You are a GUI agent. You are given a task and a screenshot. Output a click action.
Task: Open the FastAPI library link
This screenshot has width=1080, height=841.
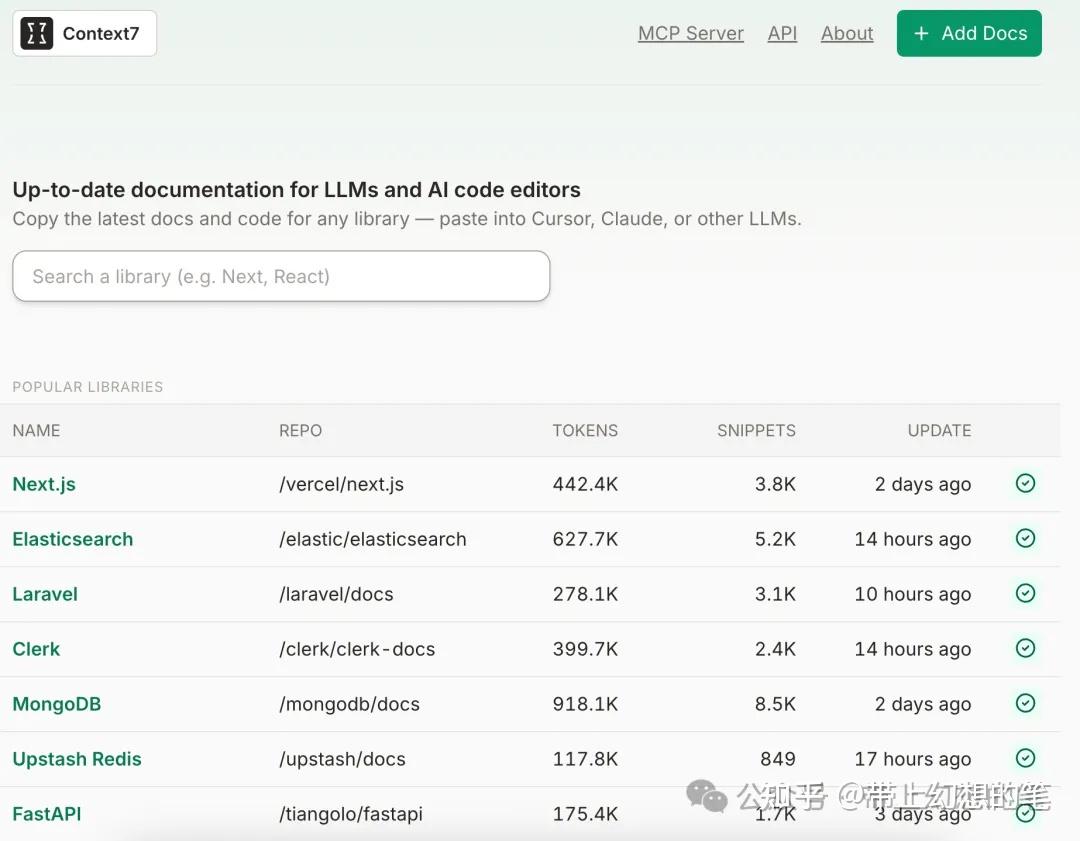click(47, 814)
